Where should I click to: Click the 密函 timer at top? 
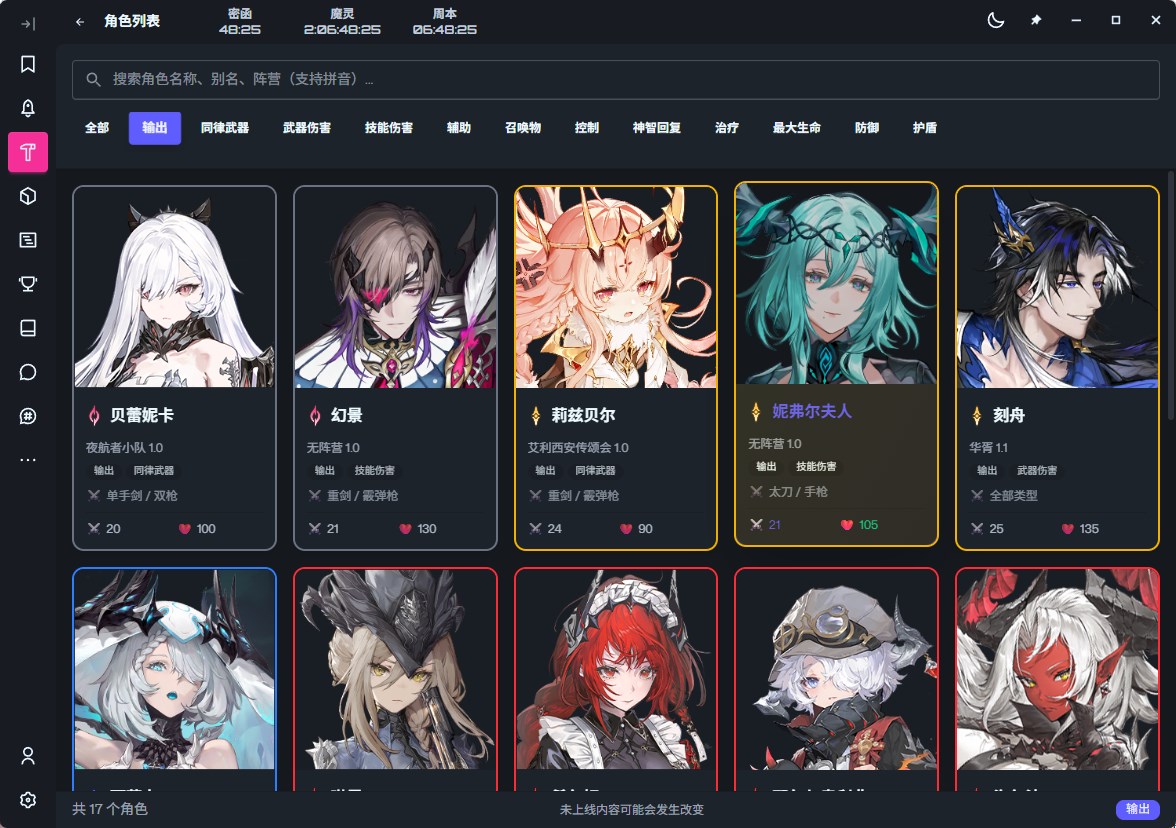(240, 22)
